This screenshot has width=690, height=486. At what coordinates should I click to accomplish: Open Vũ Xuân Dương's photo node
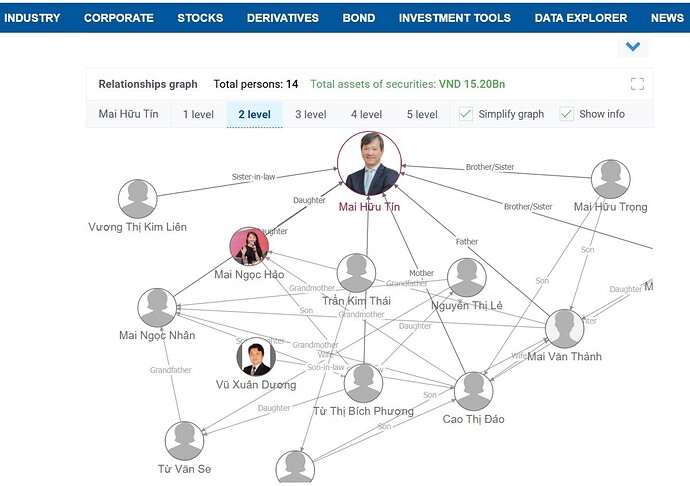click(x=256, y=357)
